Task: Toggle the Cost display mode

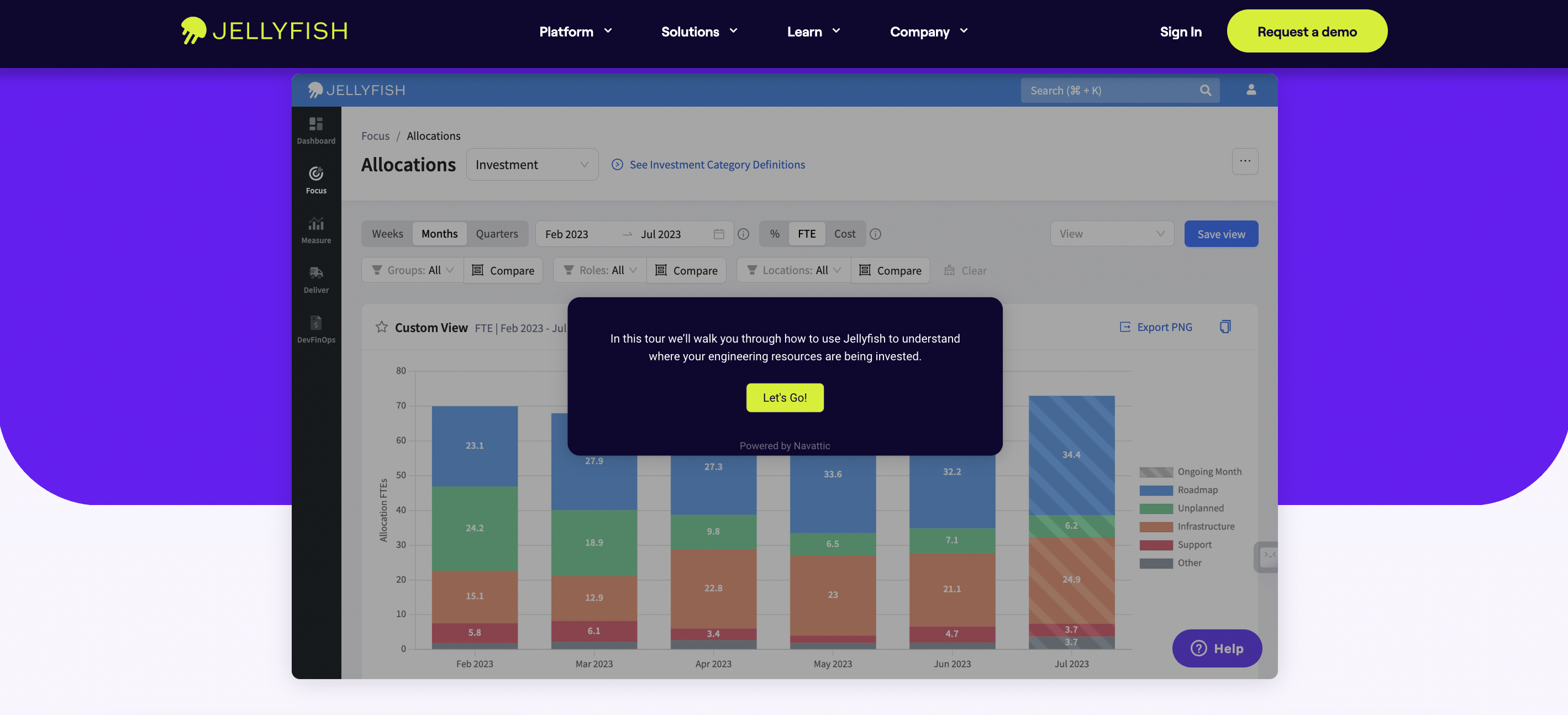Action: click(844, 234)
